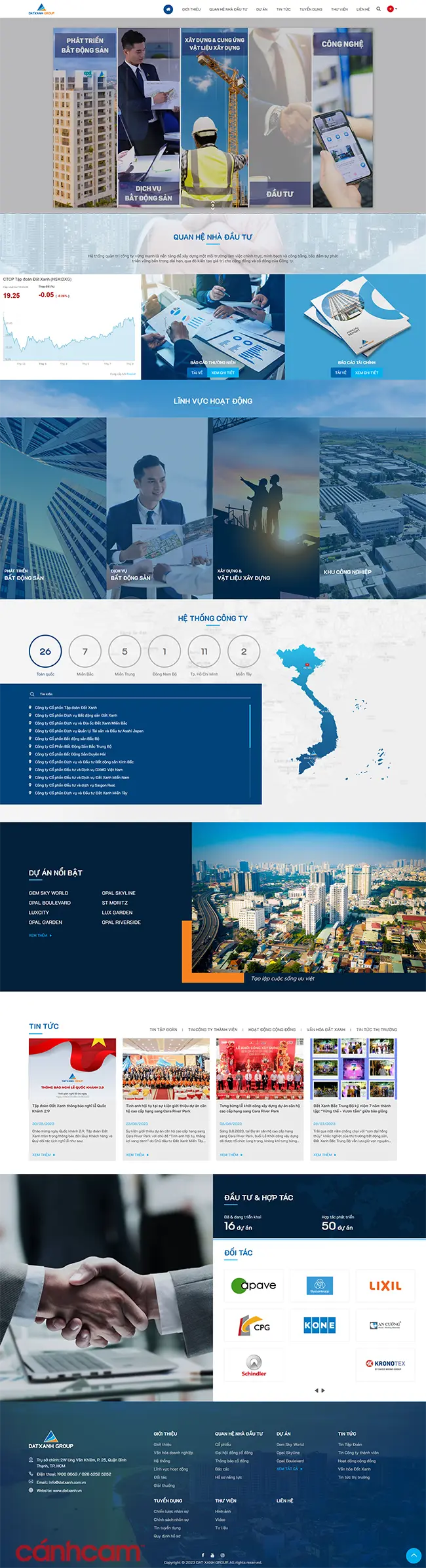Screen dimensions: 426x1568
Task: Click XEM CHI TIẾT under Báo cáo tài chính
Action: 367,373
